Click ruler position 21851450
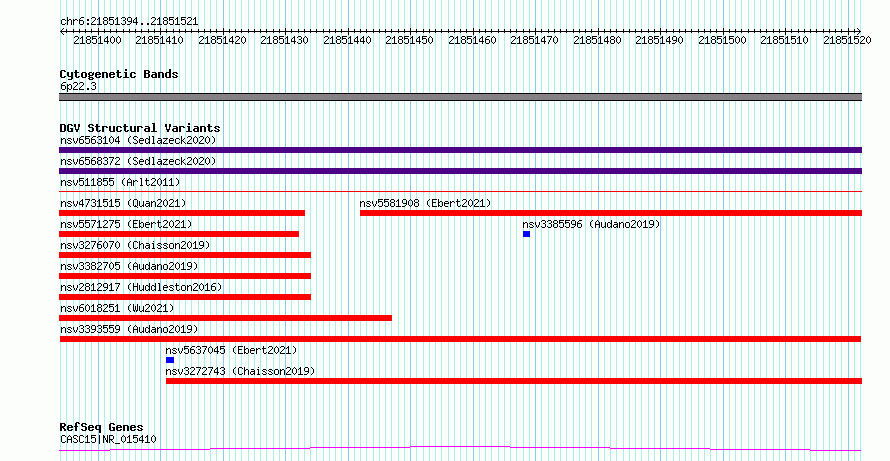The width and height of the screenshot is (890, 461). pos(409,40)
